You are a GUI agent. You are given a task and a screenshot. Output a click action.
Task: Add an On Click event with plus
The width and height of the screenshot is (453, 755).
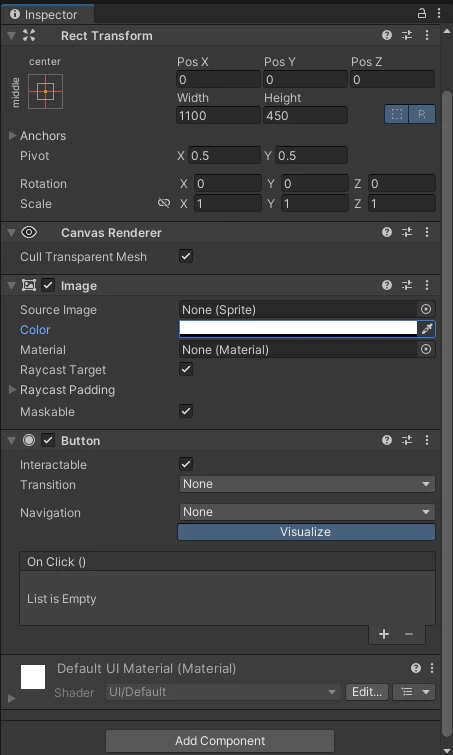[384, 634]
